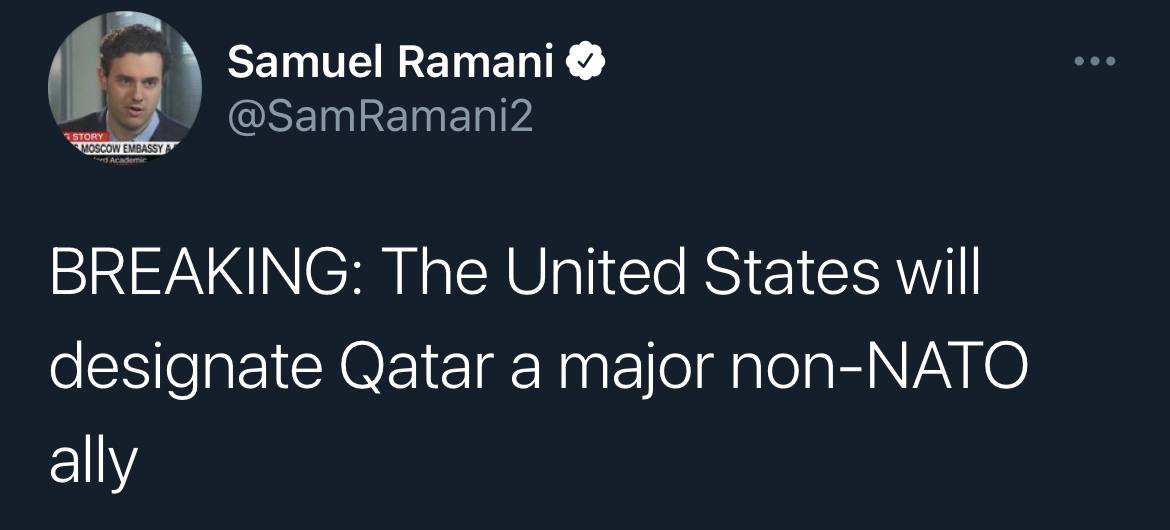Open the @SamRamani2 handle link
This screenshot has width=1170, height=530.
point(381,119)
